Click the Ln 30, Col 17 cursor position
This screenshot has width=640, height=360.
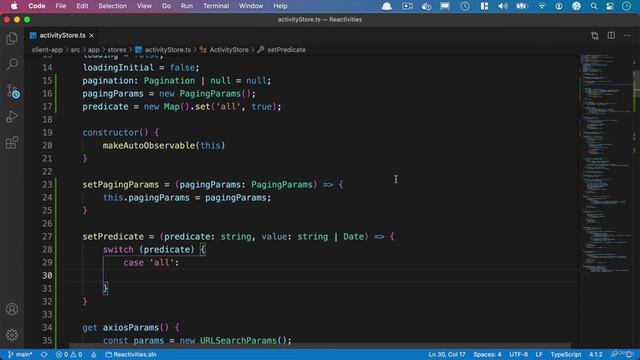click(447, 354)
